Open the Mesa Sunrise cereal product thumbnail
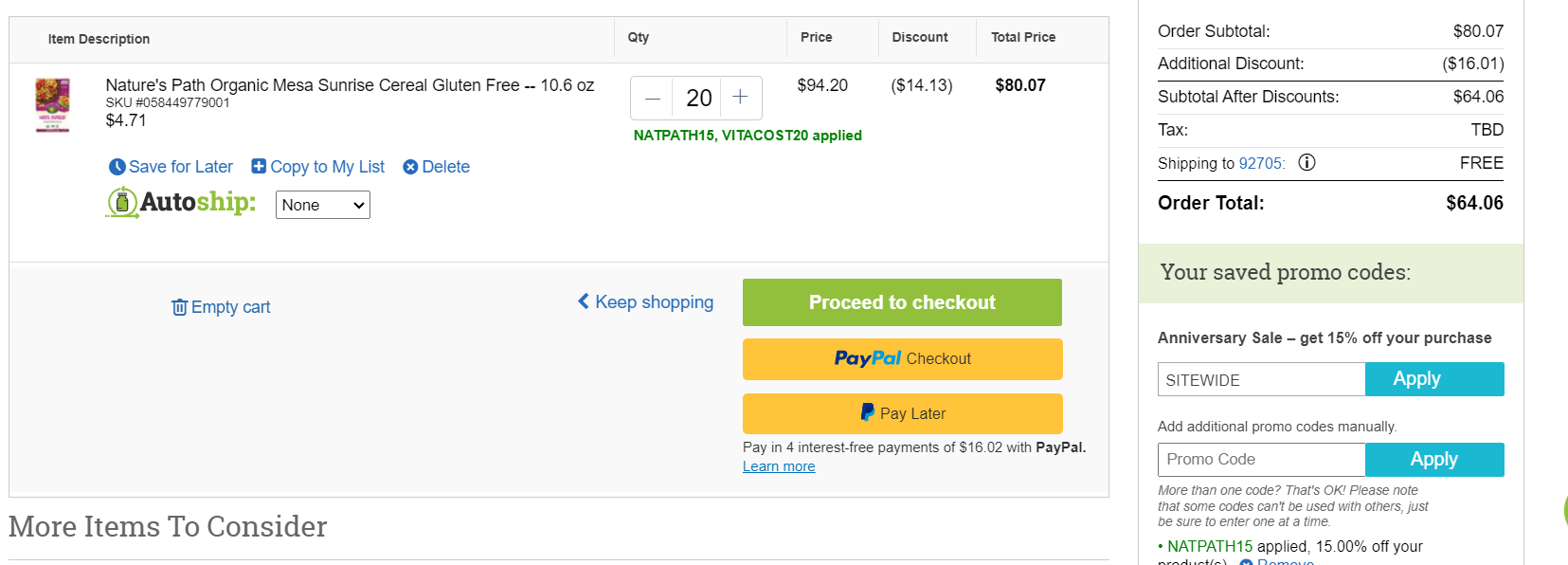This screenshot has width=1568, height=565. click(53, 104)
